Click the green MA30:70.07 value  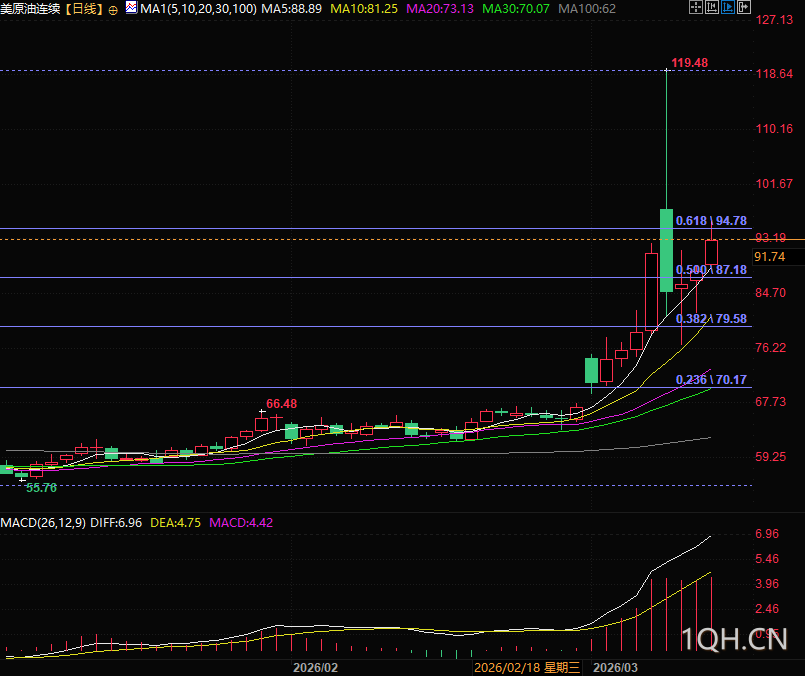pyautogui.click(x=515, y=9)
